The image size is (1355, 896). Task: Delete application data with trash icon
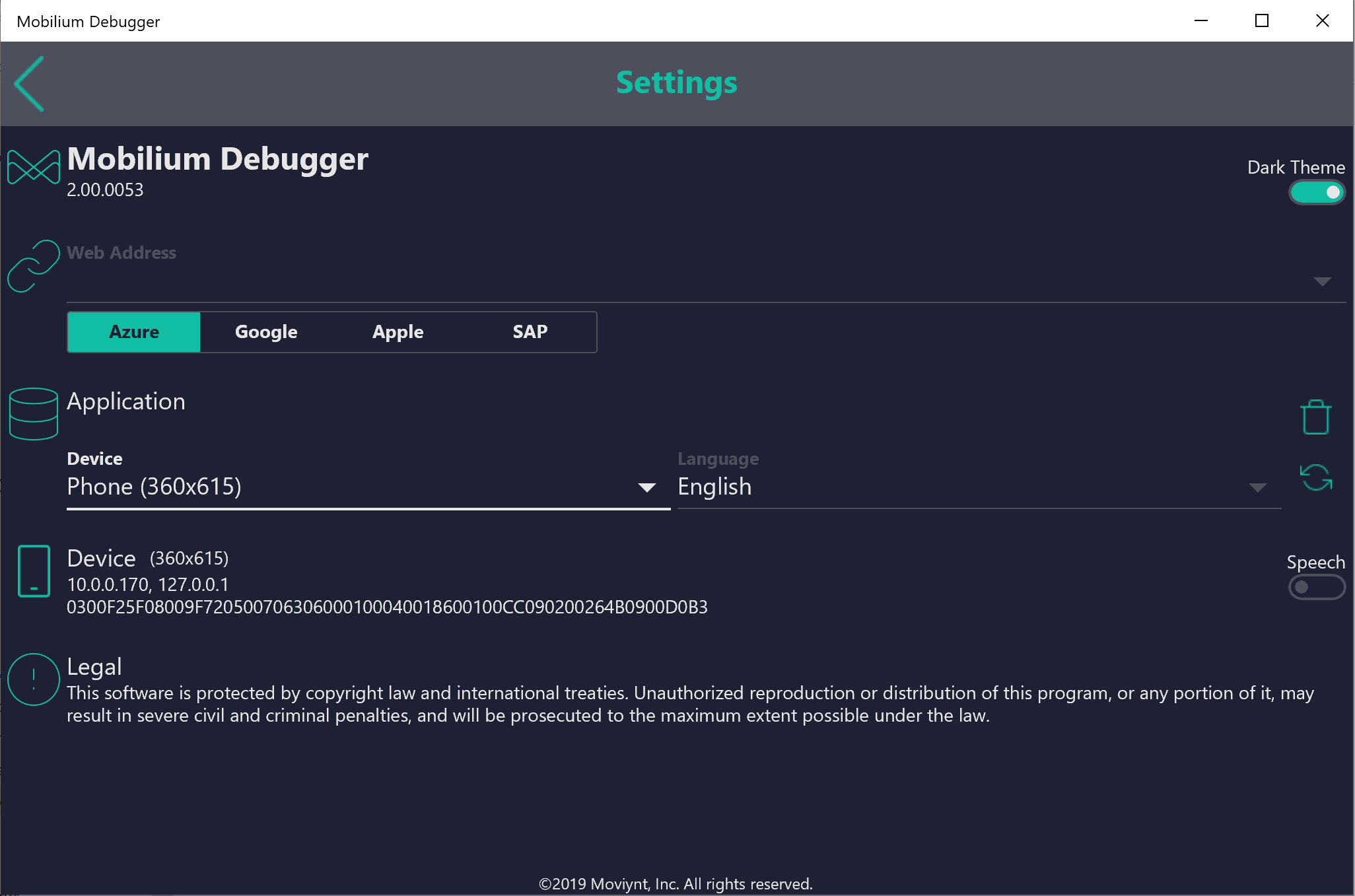point(1315,417)
